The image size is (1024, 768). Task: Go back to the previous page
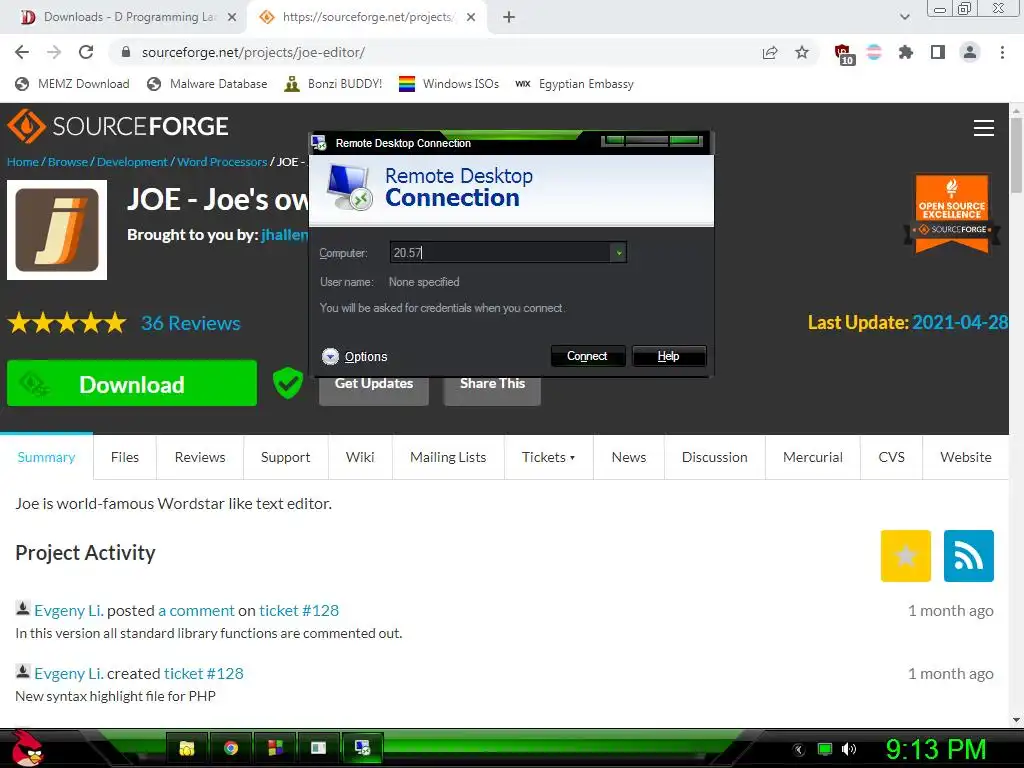22,52
